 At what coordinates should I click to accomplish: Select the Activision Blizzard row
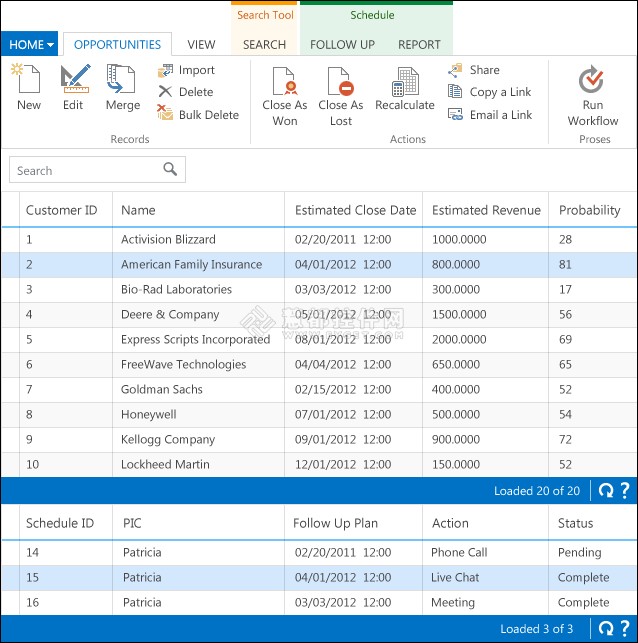click(x=319, y=239)
